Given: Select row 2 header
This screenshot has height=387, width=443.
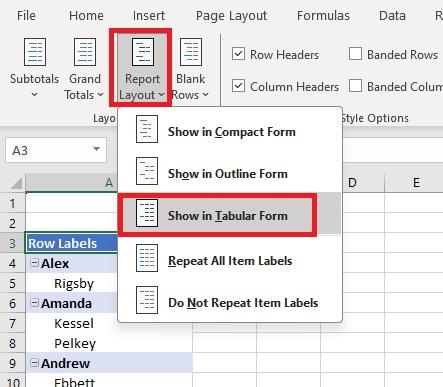Looking at the screenshot, I should pos(12,223).
